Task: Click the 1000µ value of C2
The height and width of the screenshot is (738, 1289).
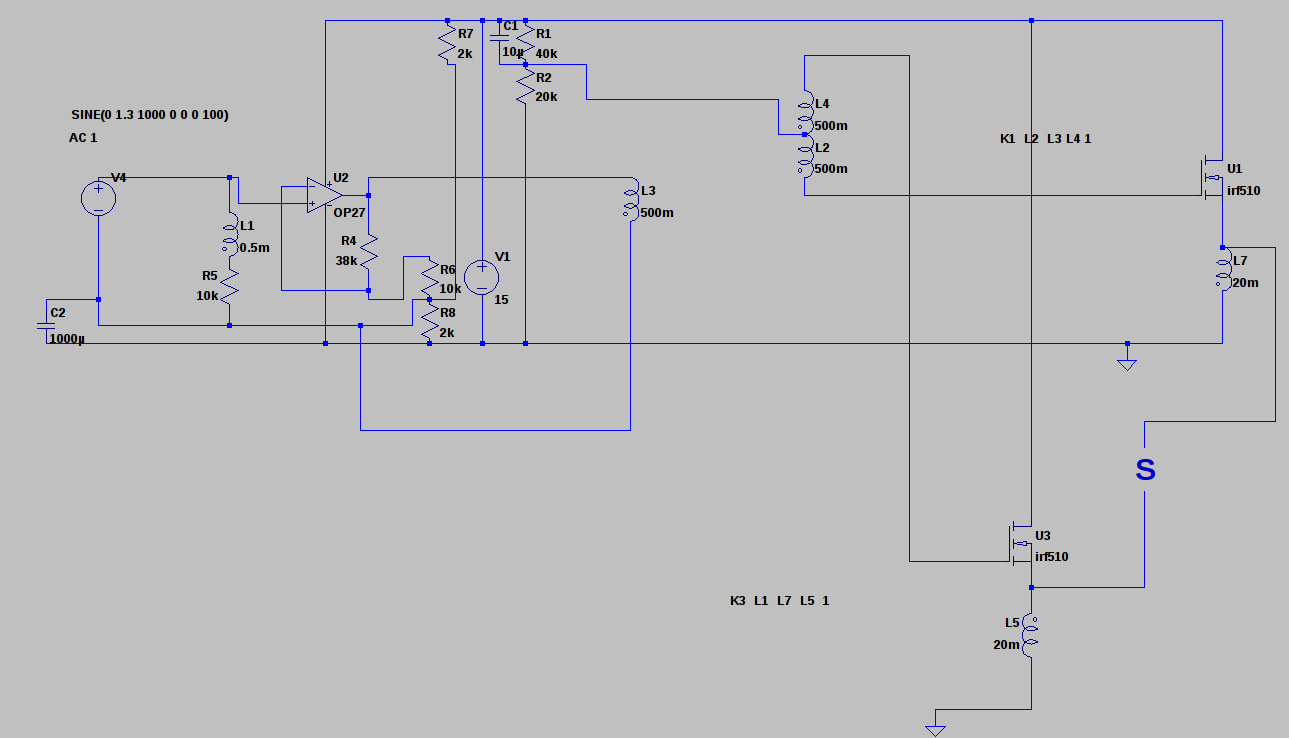Action: click(67, 340)
